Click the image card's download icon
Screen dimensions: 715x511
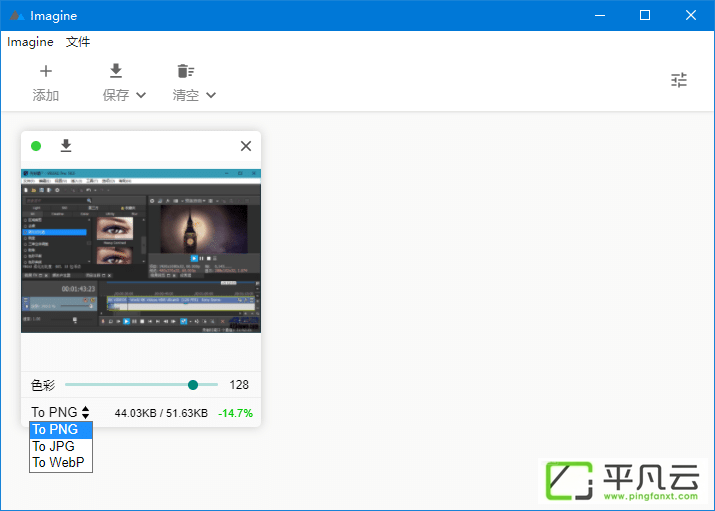[x=66, y=146]
